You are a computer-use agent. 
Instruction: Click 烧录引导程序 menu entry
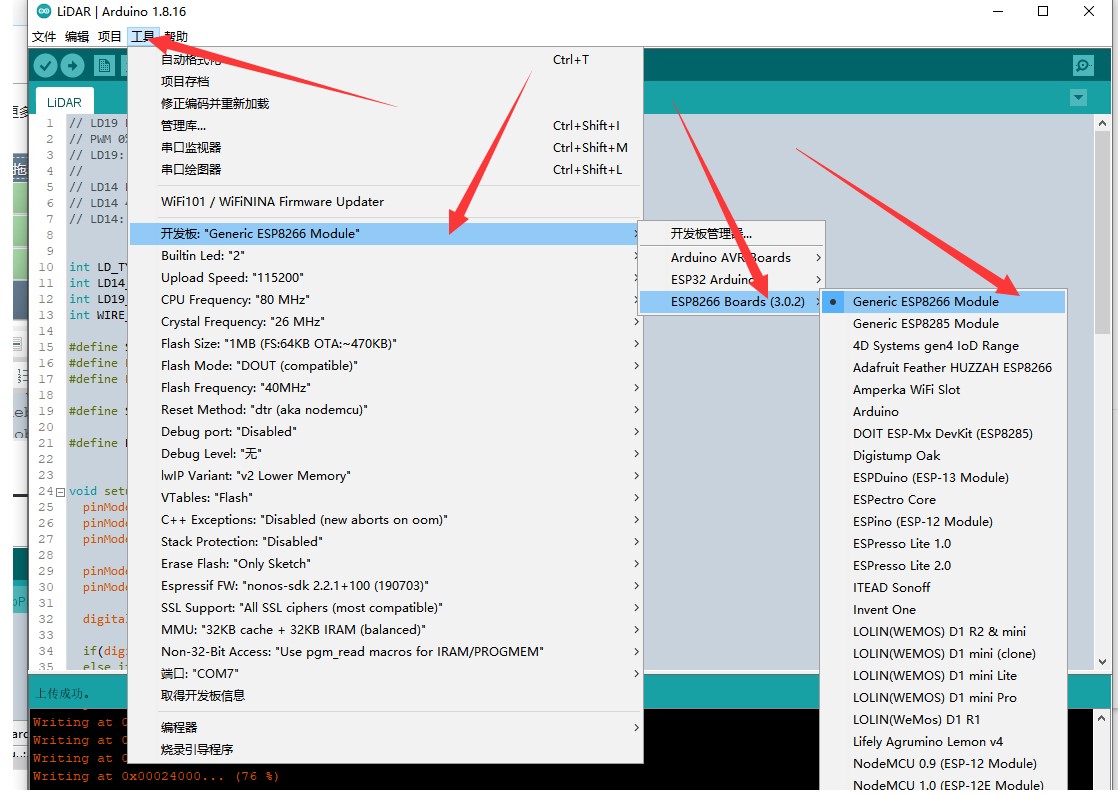tap(386, 750)
